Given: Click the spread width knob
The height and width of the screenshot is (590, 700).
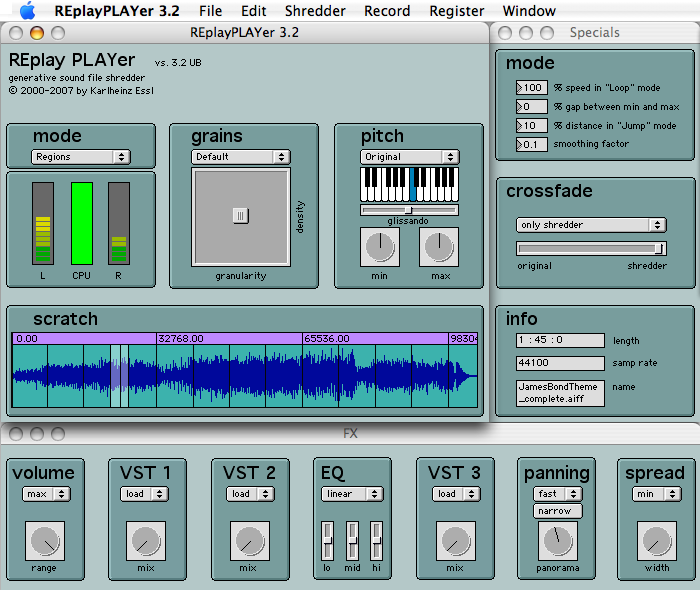Looking at the screenshot, I should tap(657, 540).
